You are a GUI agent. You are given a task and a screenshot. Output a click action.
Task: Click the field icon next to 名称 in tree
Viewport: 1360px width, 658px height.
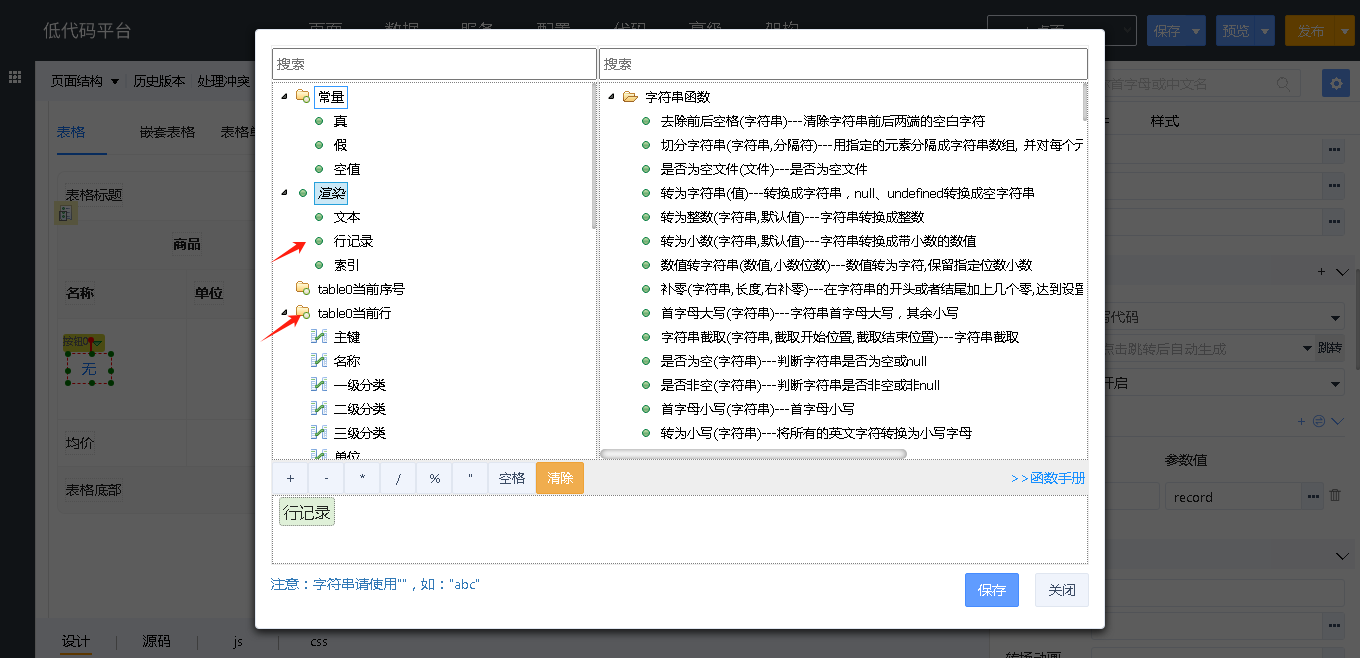320,361
